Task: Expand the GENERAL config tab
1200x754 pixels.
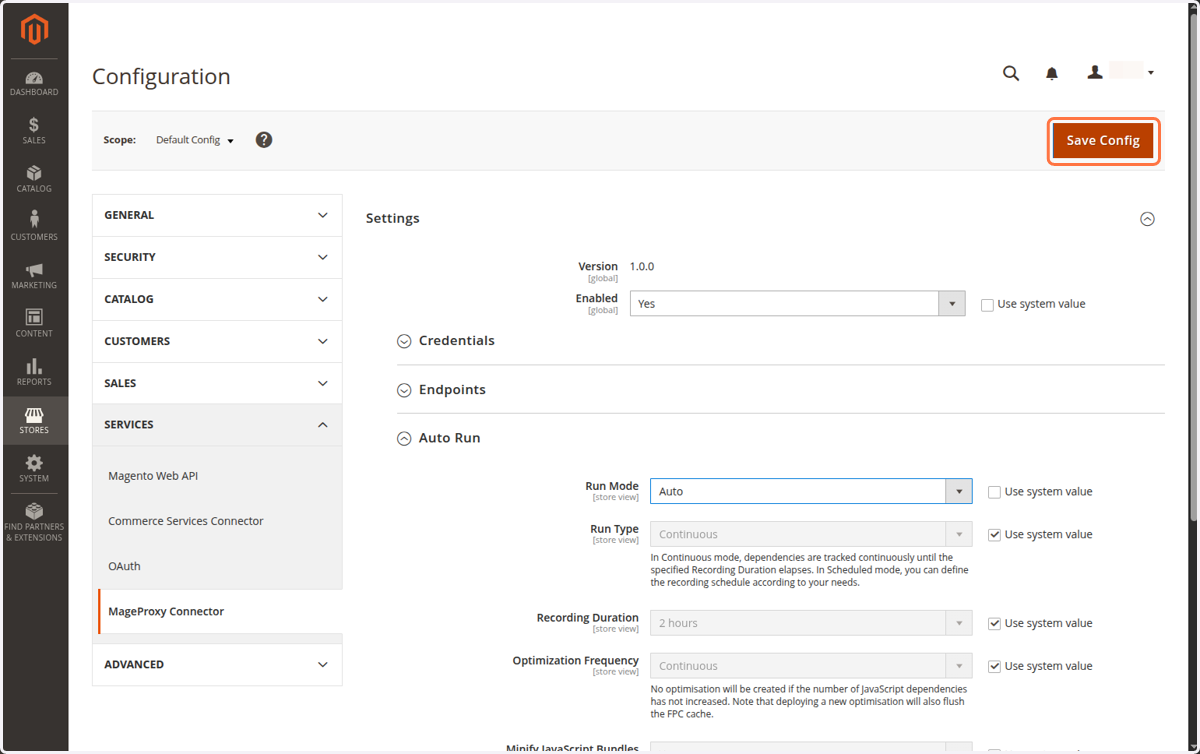Action: [x=217, y=215]
